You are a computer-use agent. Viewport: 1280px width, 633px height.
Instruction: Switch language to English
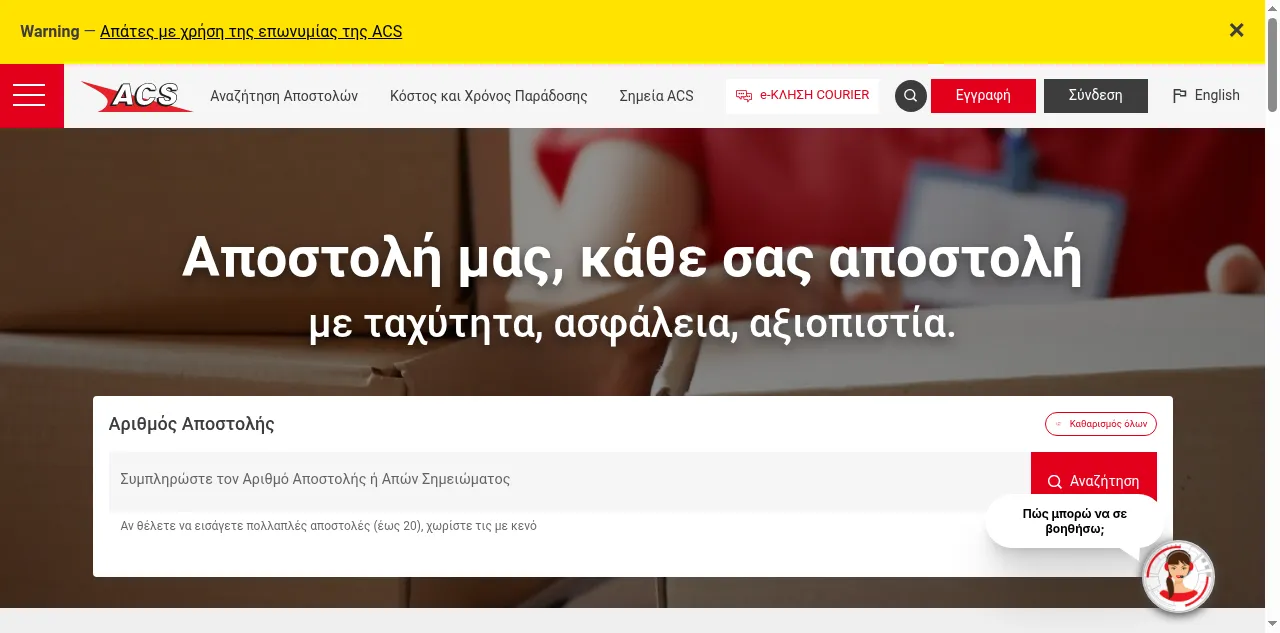[x=1206, y=96]
